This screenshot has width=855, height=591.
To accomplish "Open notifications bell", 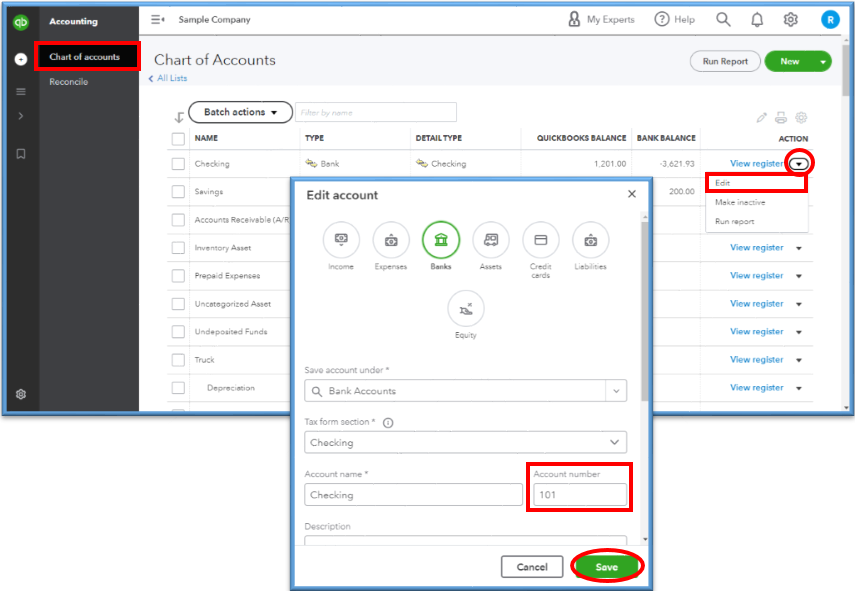I will (x=757, y=20).
